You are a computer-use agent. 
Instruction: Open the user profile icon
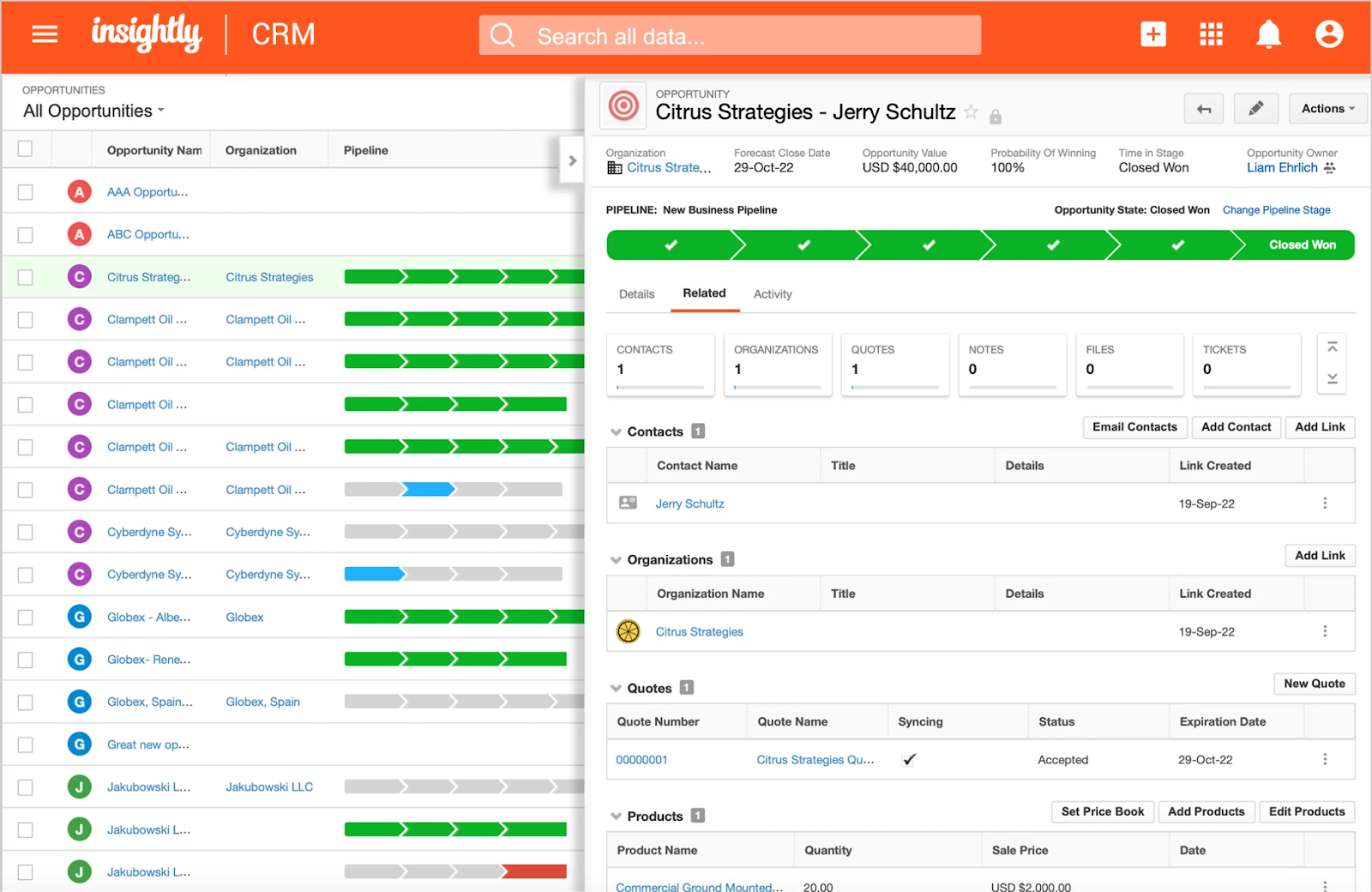[x=1327, y=34]
